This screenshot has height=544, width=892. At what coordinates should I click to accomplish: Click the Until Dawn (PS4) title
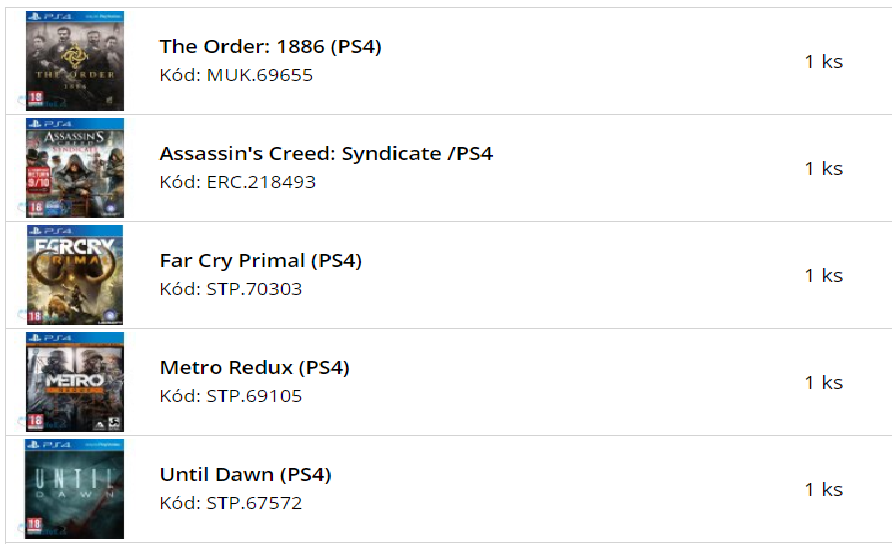click(x=245, y=475)
